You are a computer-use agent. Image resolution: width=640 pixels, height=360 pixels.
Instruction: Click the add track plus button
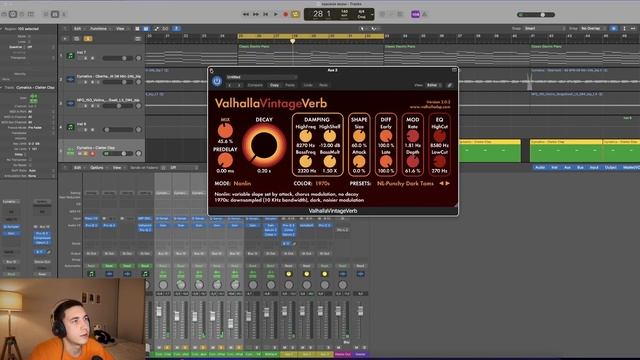(65, 38)
